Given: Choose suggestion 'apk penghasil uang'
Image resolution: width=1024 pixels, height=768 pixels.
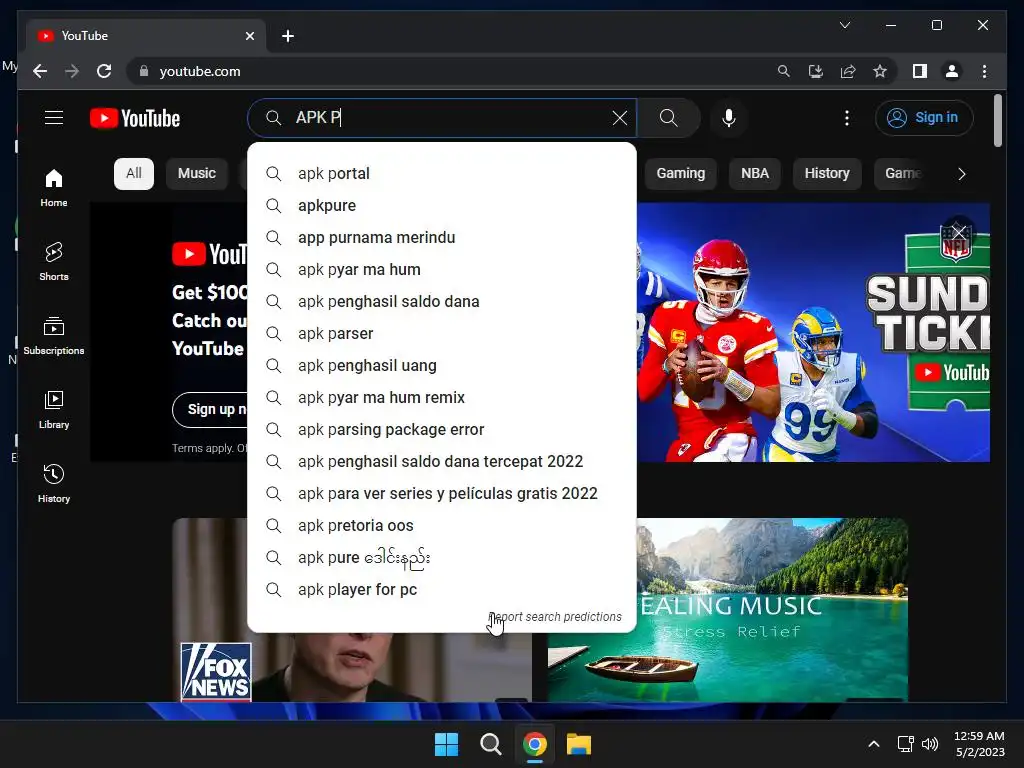Looking at the screenshot, I should 442,366.
